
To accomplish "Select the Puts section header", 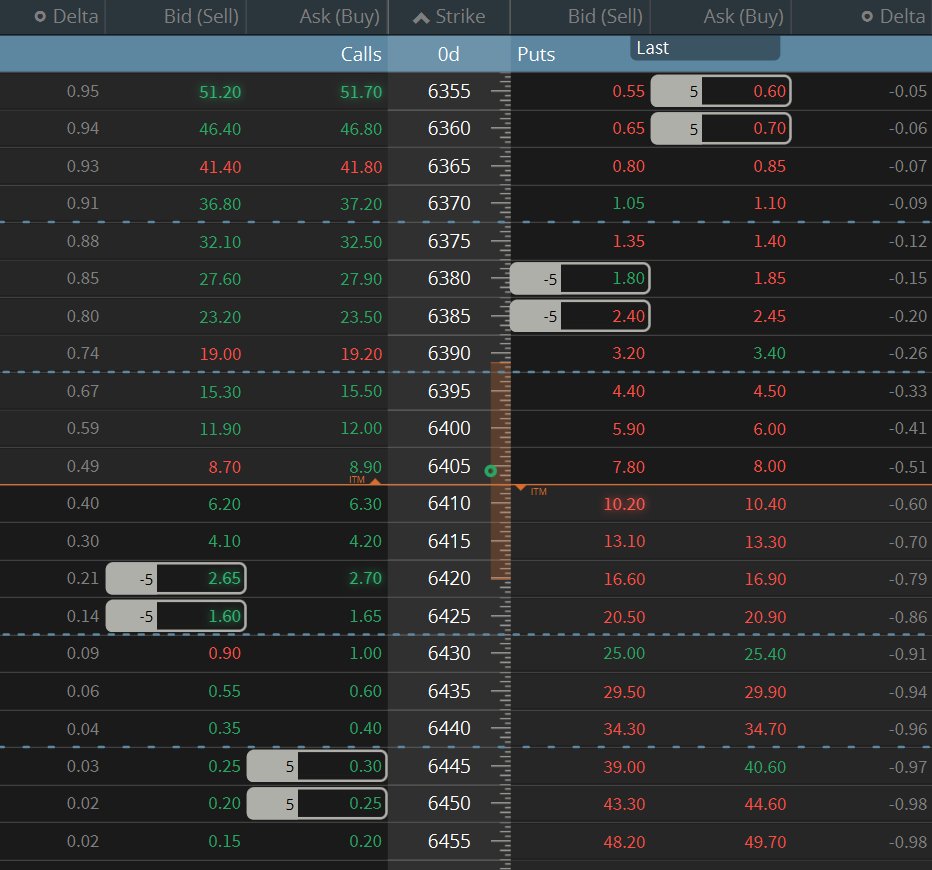I will [x=535, y=54].
